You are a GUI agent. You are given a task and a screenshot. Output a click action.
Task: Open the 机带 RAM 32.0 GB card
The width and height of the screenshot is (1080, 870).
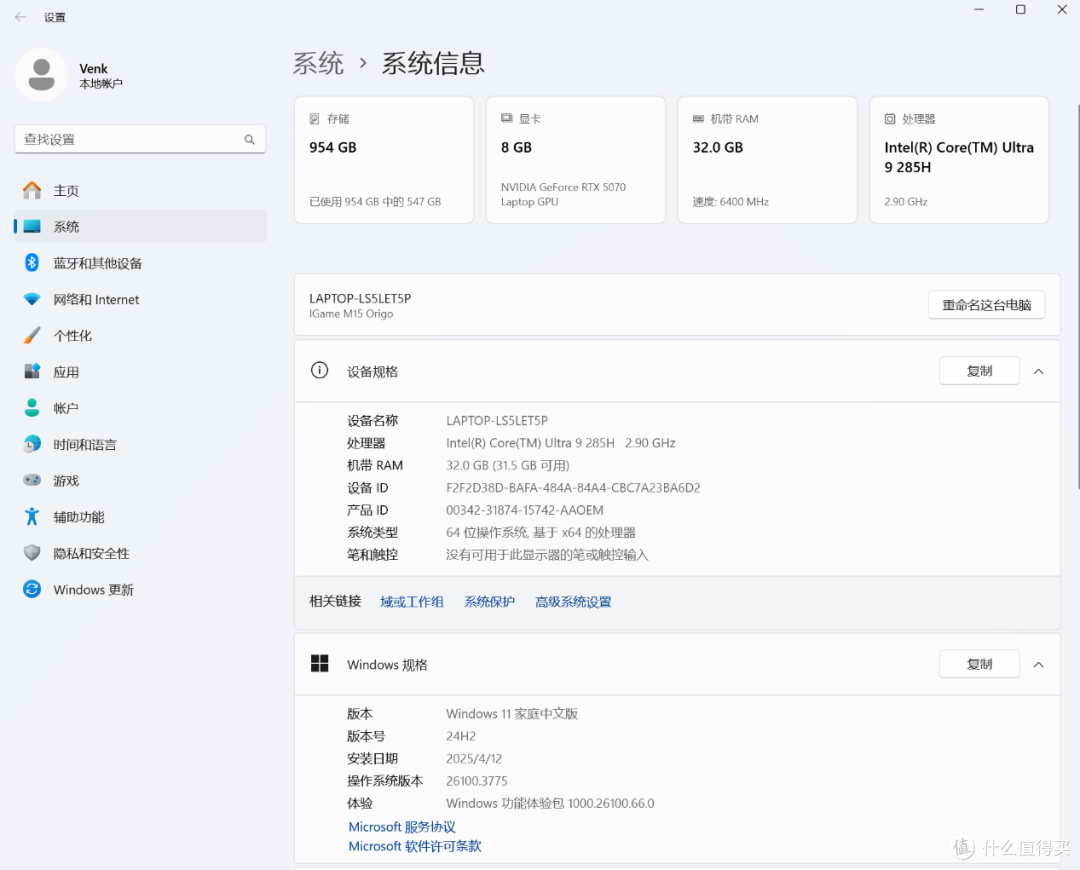click(x=767, y=160)
